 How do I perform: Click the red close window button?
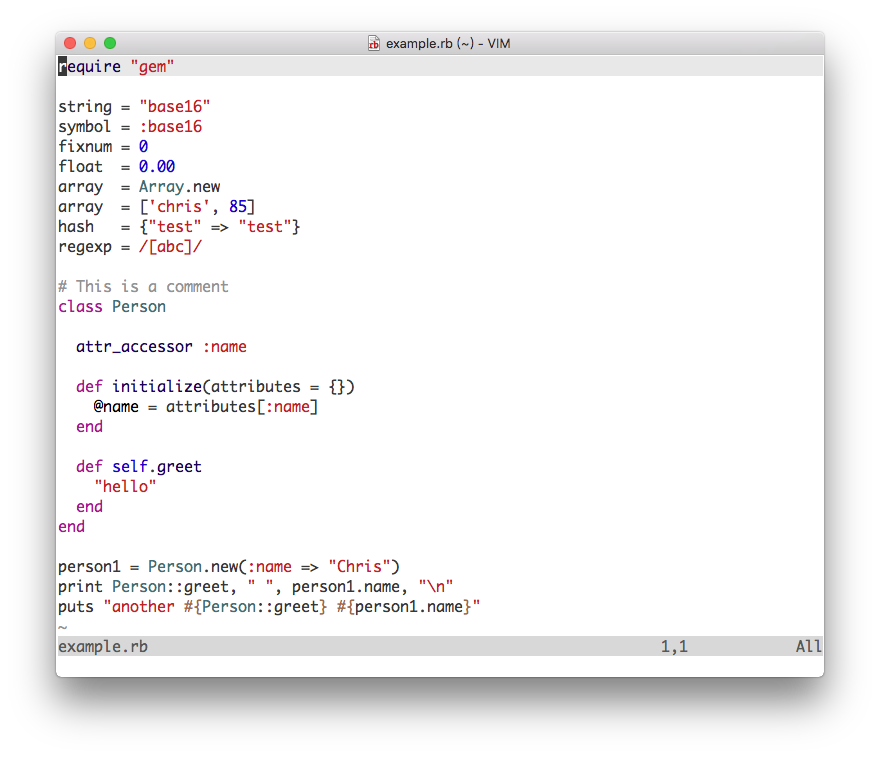coord(70,43)
